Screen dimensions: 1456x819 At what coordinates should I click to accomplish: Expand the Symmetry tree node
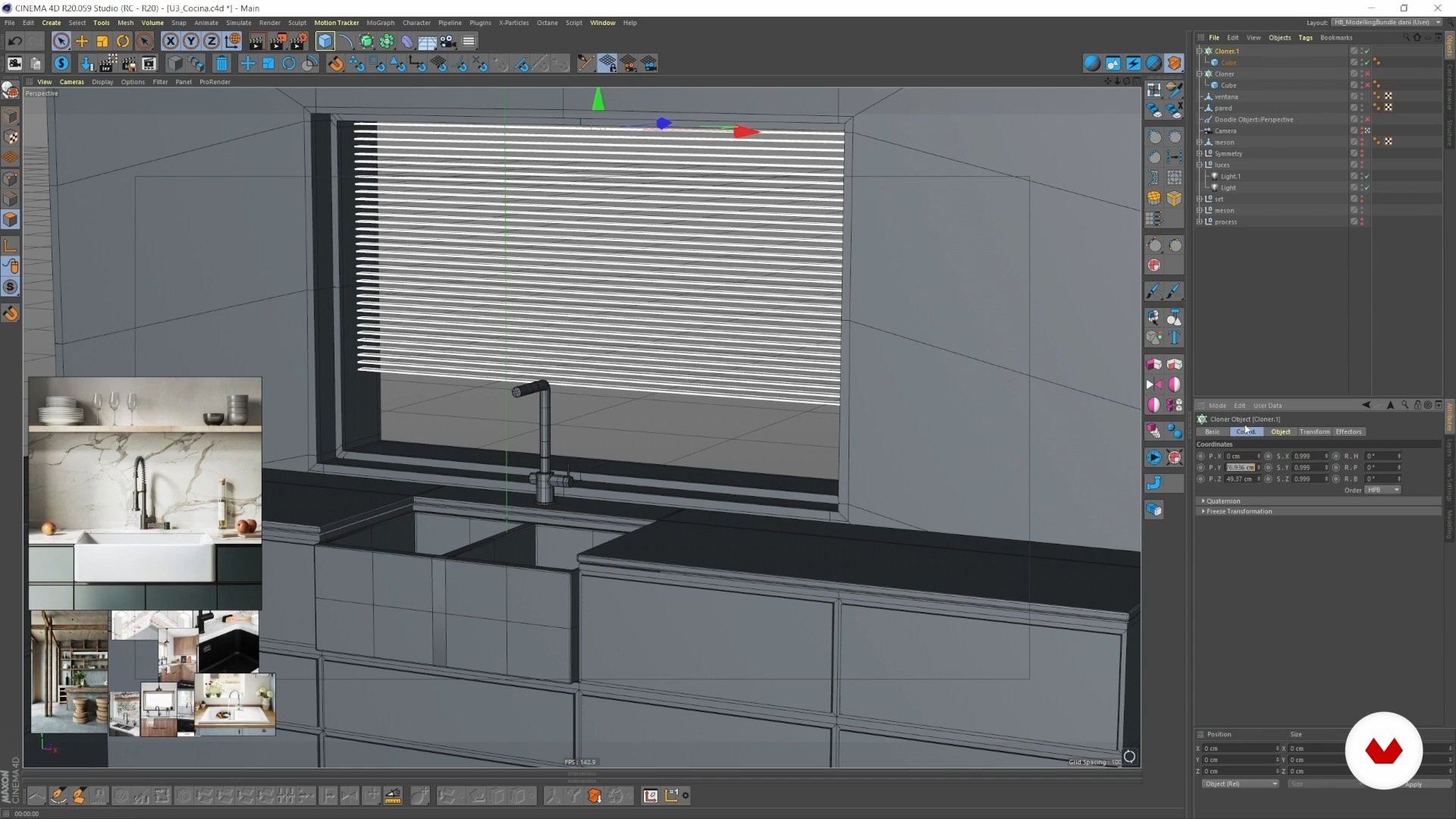click(x=1200, y=154)
